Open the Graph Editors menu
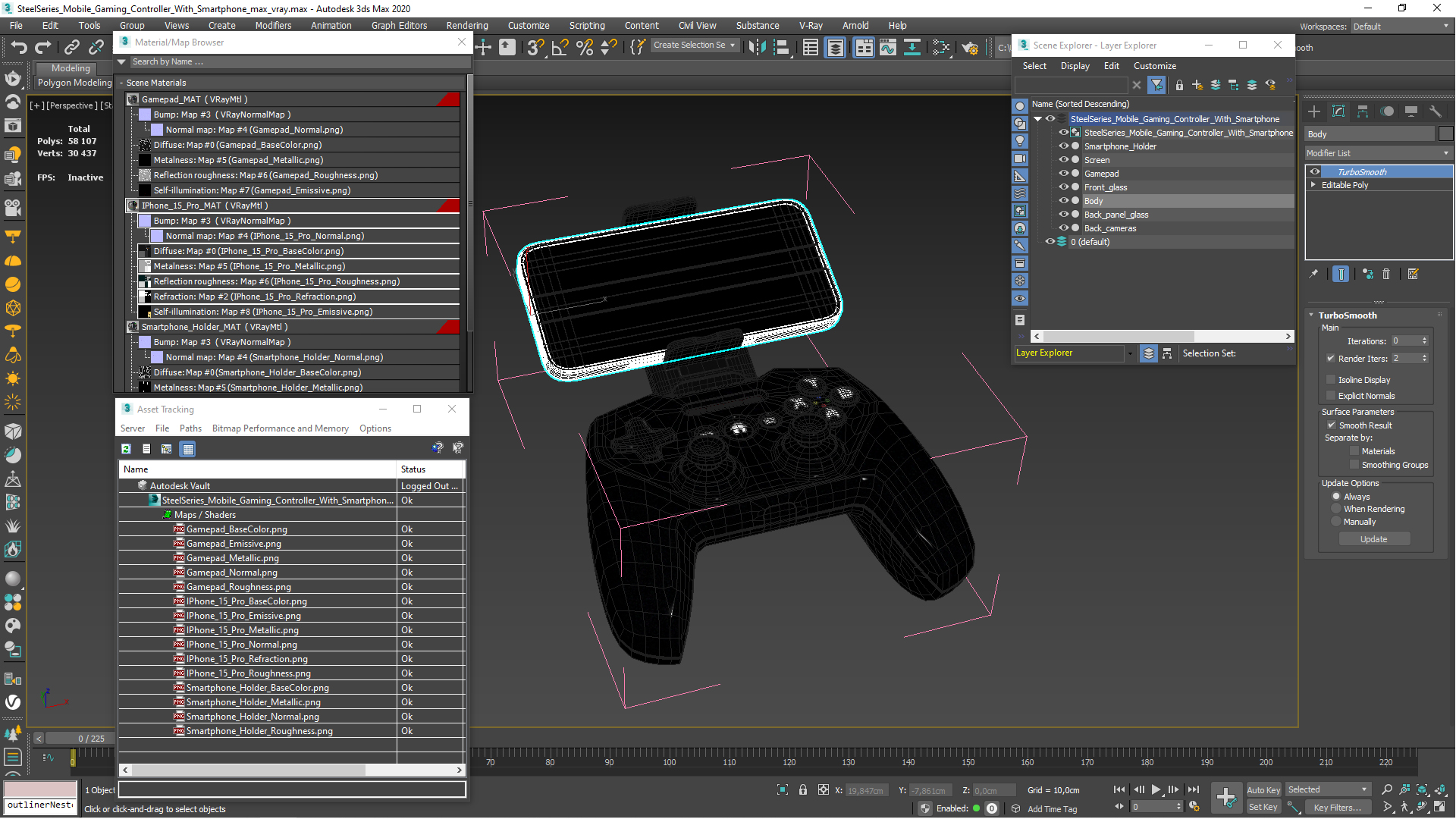The height and width of the screenshot is (819, 1456). (399, 25)
